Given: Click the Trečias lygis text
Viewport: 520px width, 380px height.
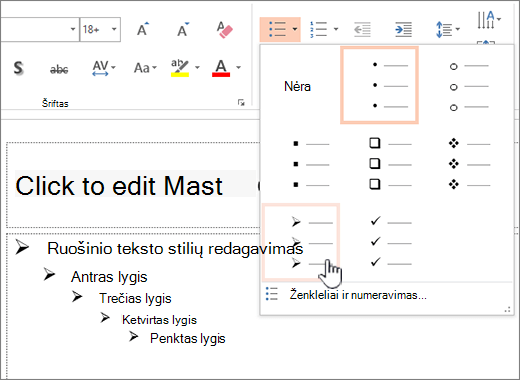Looking at the screenshot, I should [x=135, y=298].
